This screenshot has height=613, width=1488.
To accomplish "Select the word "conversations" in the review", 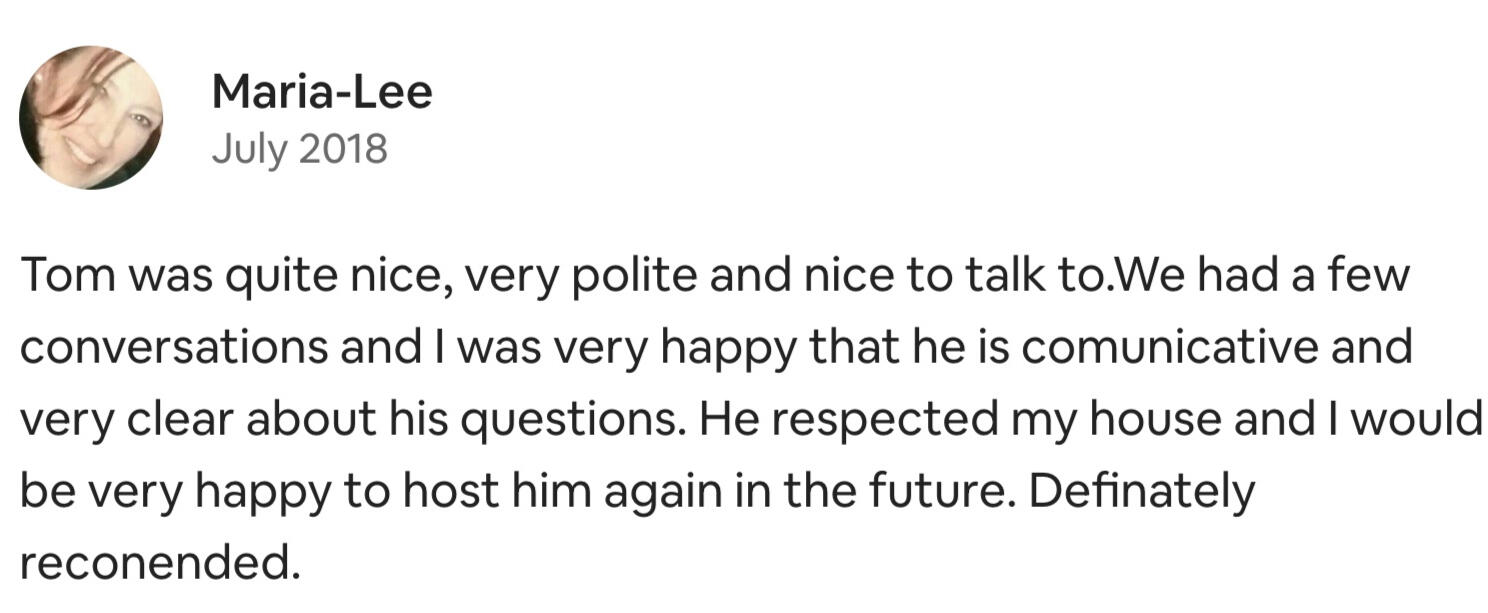I will [173, 347].
